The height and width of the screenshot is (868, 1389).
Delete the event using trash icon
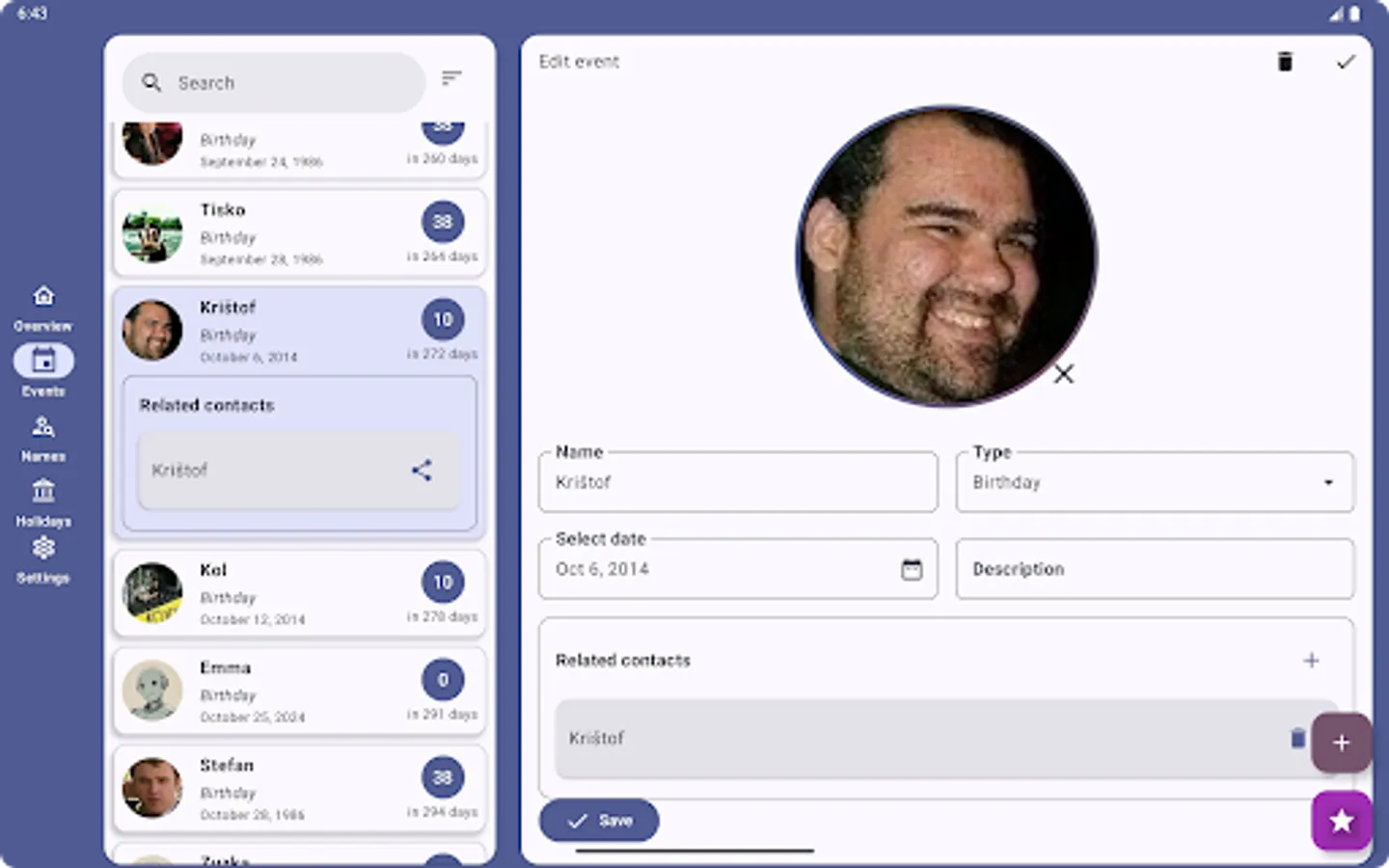point(1285,61)
